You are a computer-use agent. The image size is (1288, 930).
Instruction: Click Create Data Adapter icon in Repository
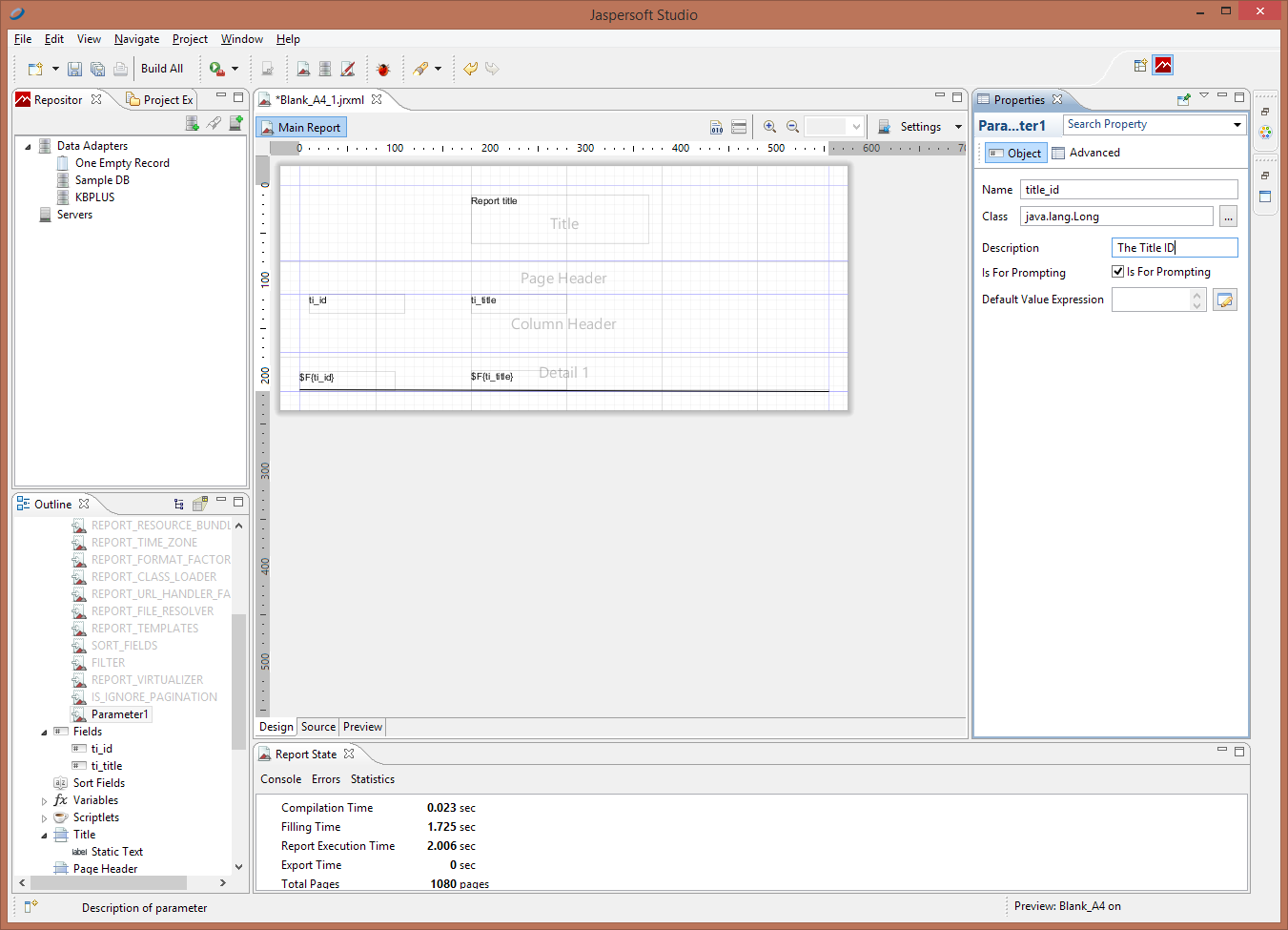[192, 123]
